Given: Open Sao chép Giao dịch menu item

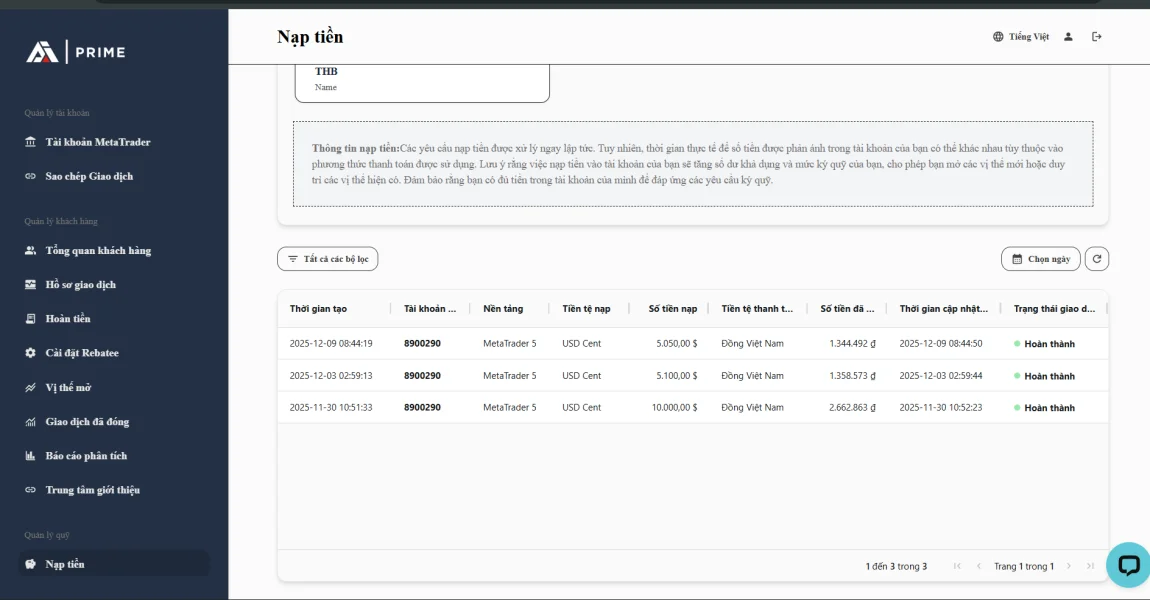Looking at the screenshot, I should pos(89,176).
